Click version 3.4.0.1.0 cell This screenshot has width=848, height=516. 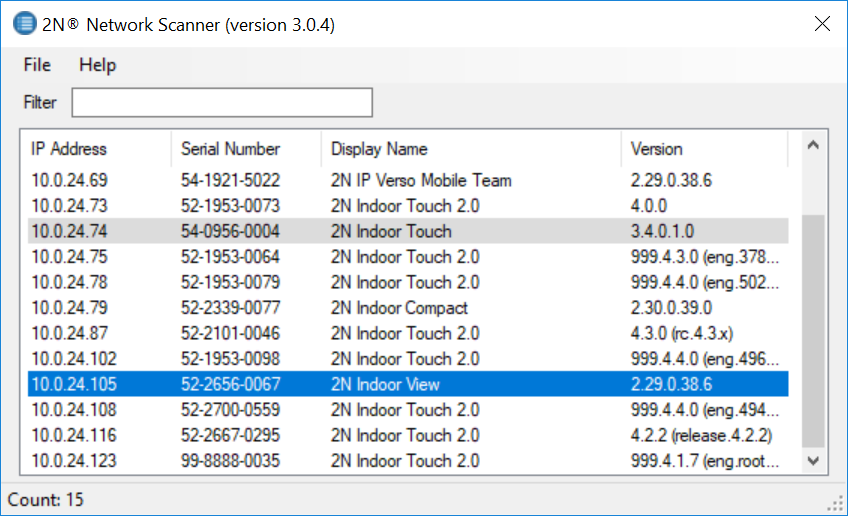pos(662,231)
